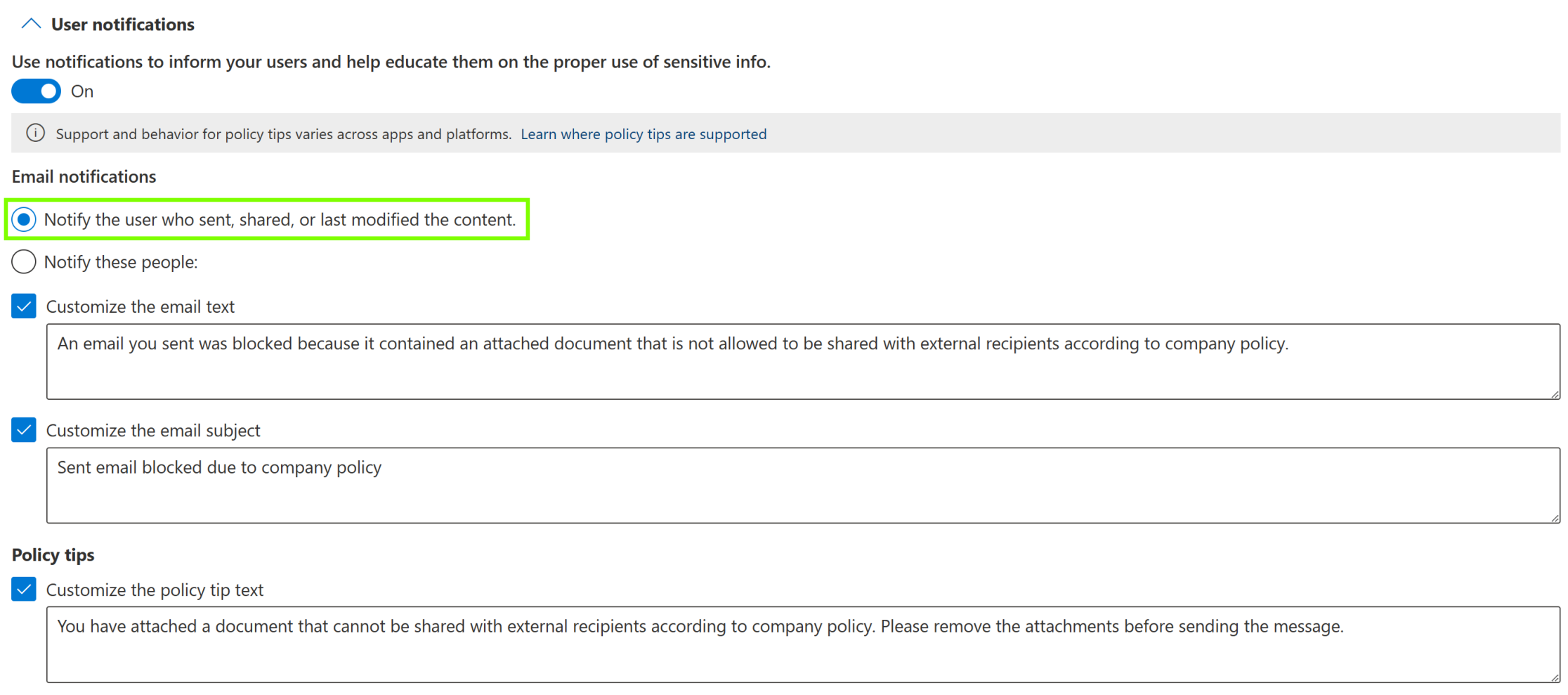Disable Customize the policy tip text
The image size is (1568, 695).
click(x=23, y=589)
